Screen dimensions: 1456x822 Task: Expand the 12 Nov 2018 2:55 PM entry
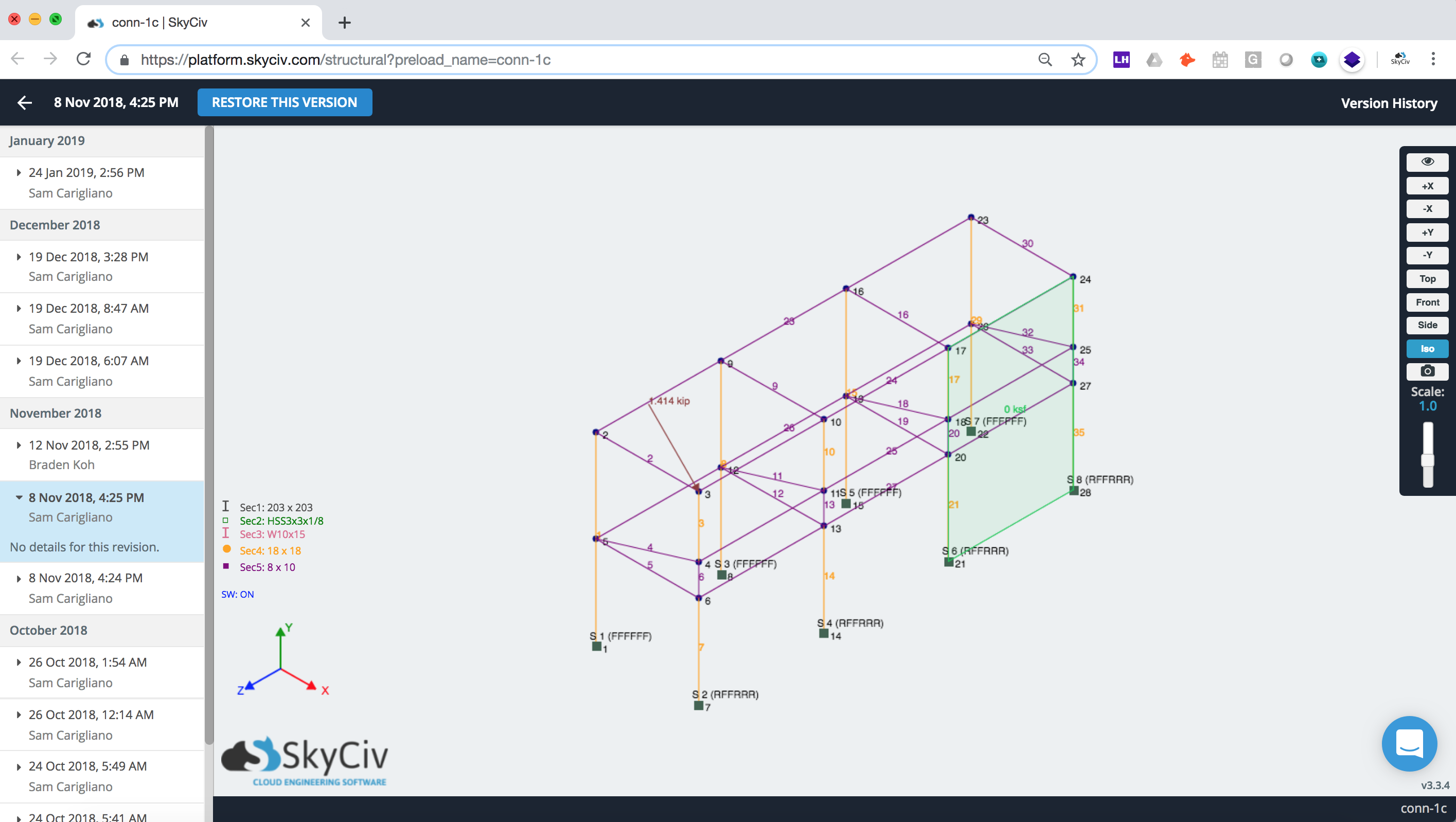(x=20, y=445)
